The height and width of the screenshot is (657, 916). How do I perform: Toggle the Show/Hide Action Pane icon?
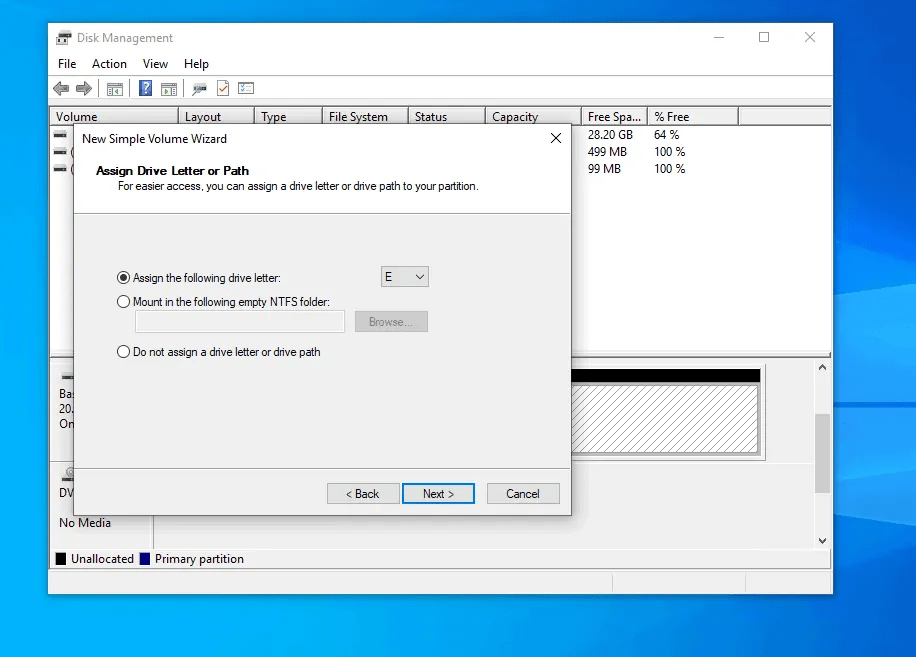click(x=169, y=88)
